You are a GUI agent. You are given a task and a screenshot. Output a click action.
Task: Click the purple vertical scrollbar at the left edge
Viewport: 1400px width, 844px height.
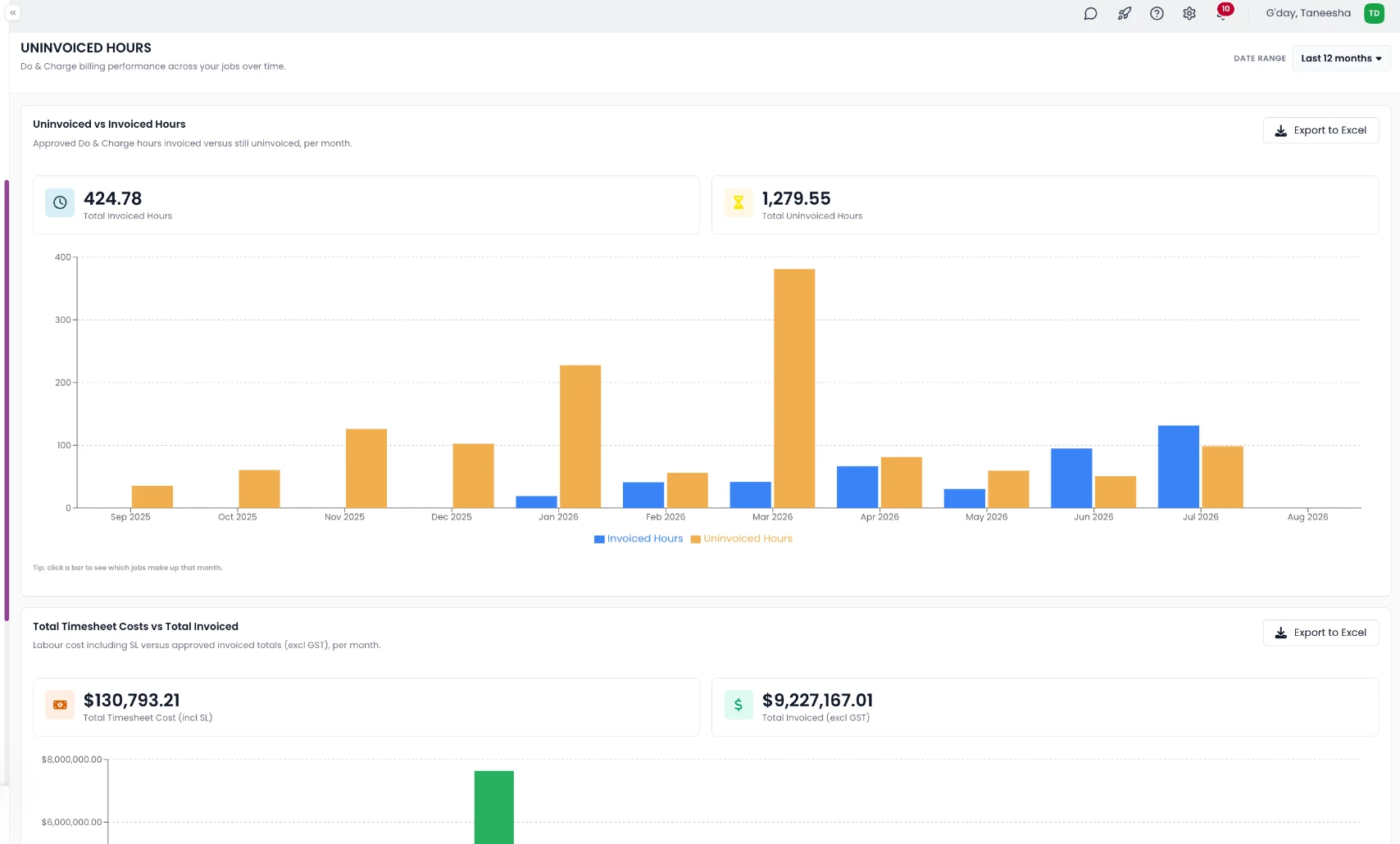[7, 401]
